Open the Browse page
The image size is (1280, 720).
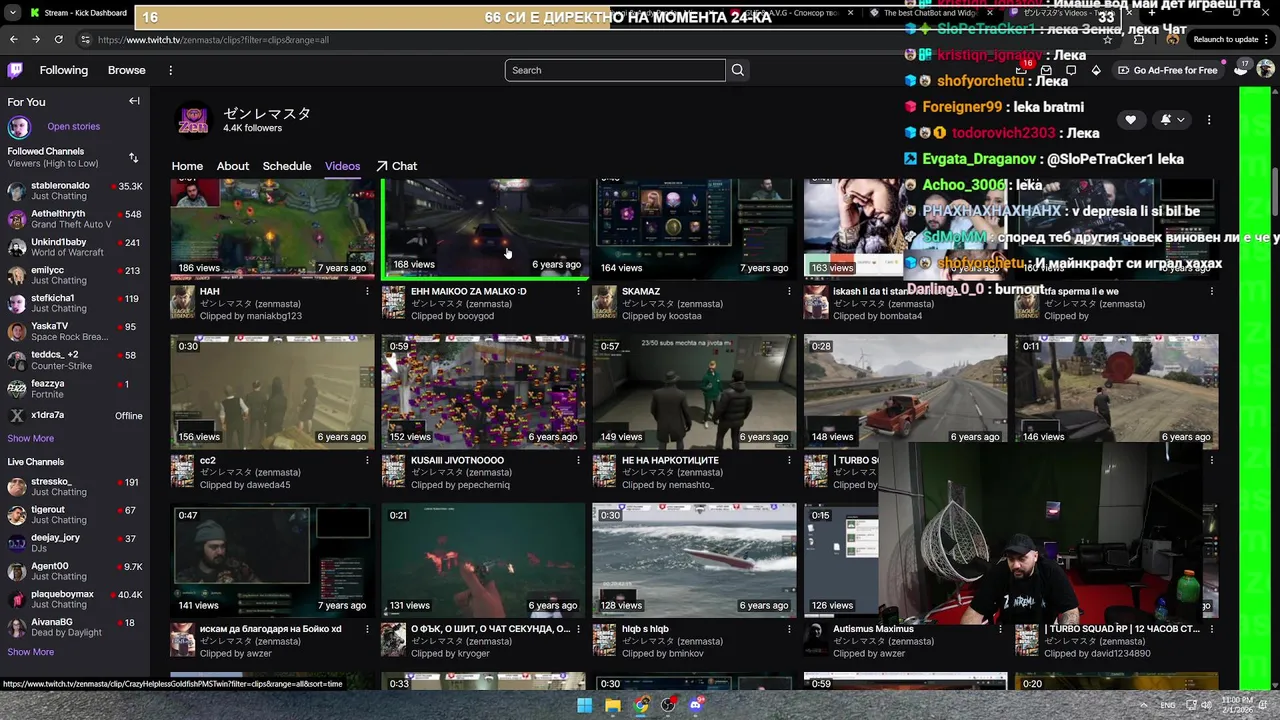(x=127, y=70)
